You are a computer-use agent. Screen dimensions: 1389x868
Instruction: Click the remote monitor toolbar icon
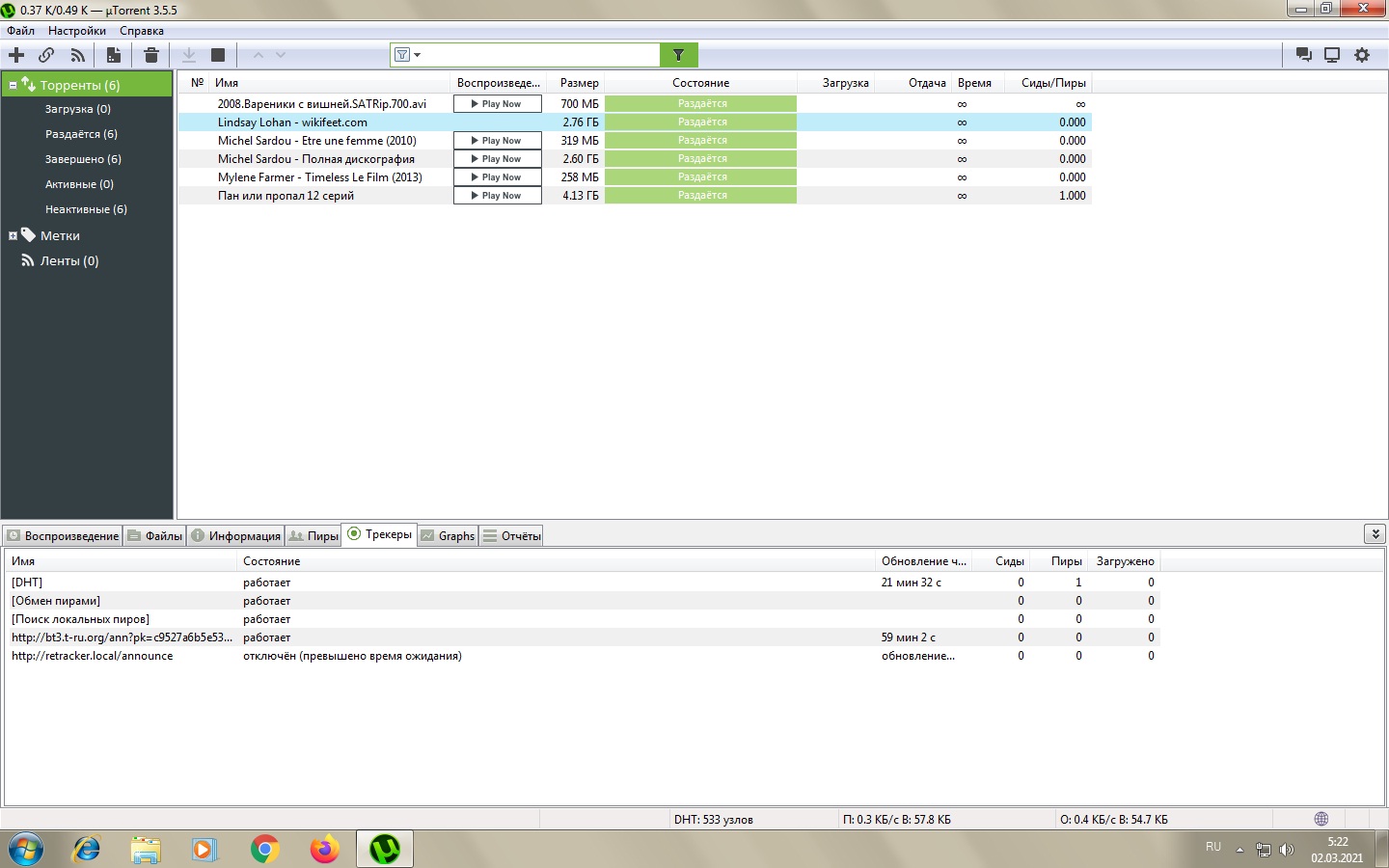click(x=1332, y=55)
